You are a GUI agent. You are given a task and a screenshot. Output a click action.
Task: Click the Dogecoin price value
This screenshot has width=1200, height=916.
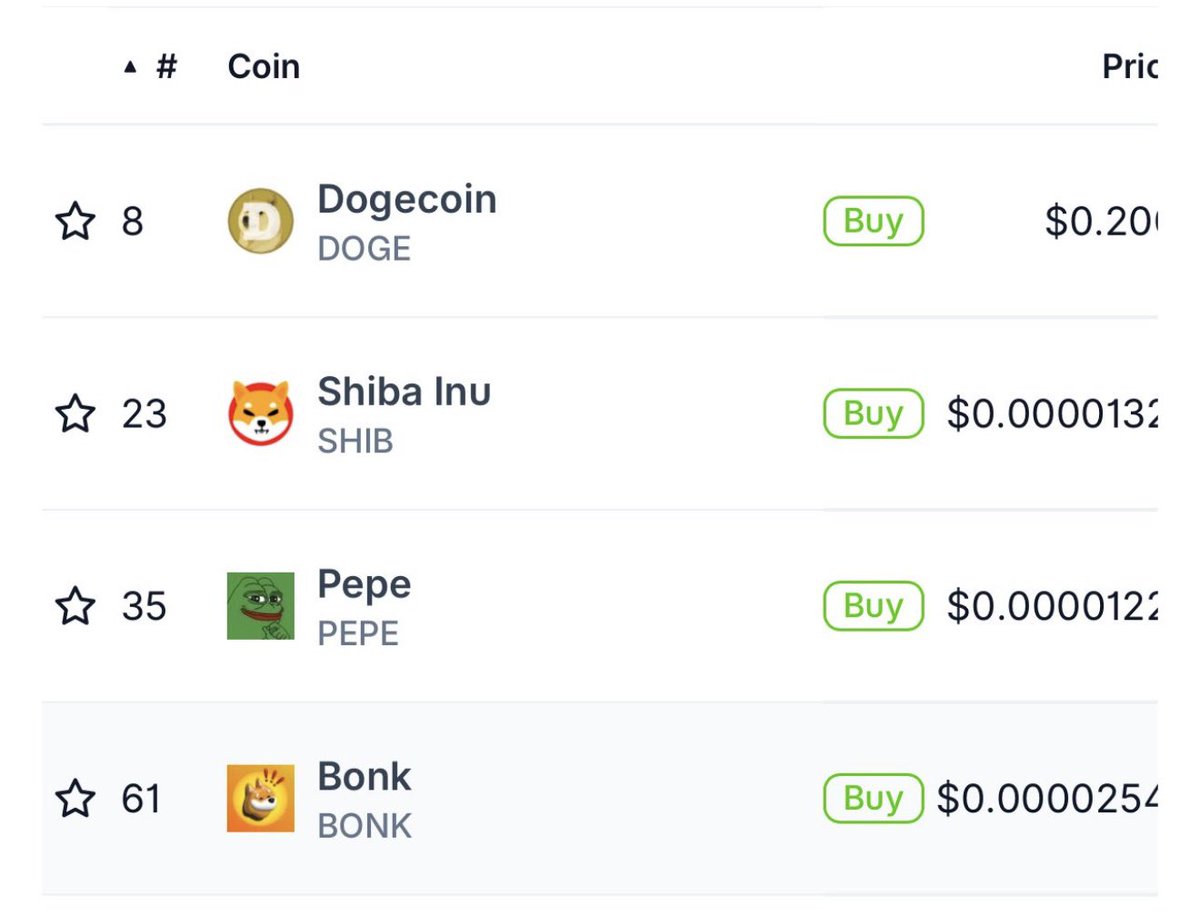click(x=1100, y=221)
